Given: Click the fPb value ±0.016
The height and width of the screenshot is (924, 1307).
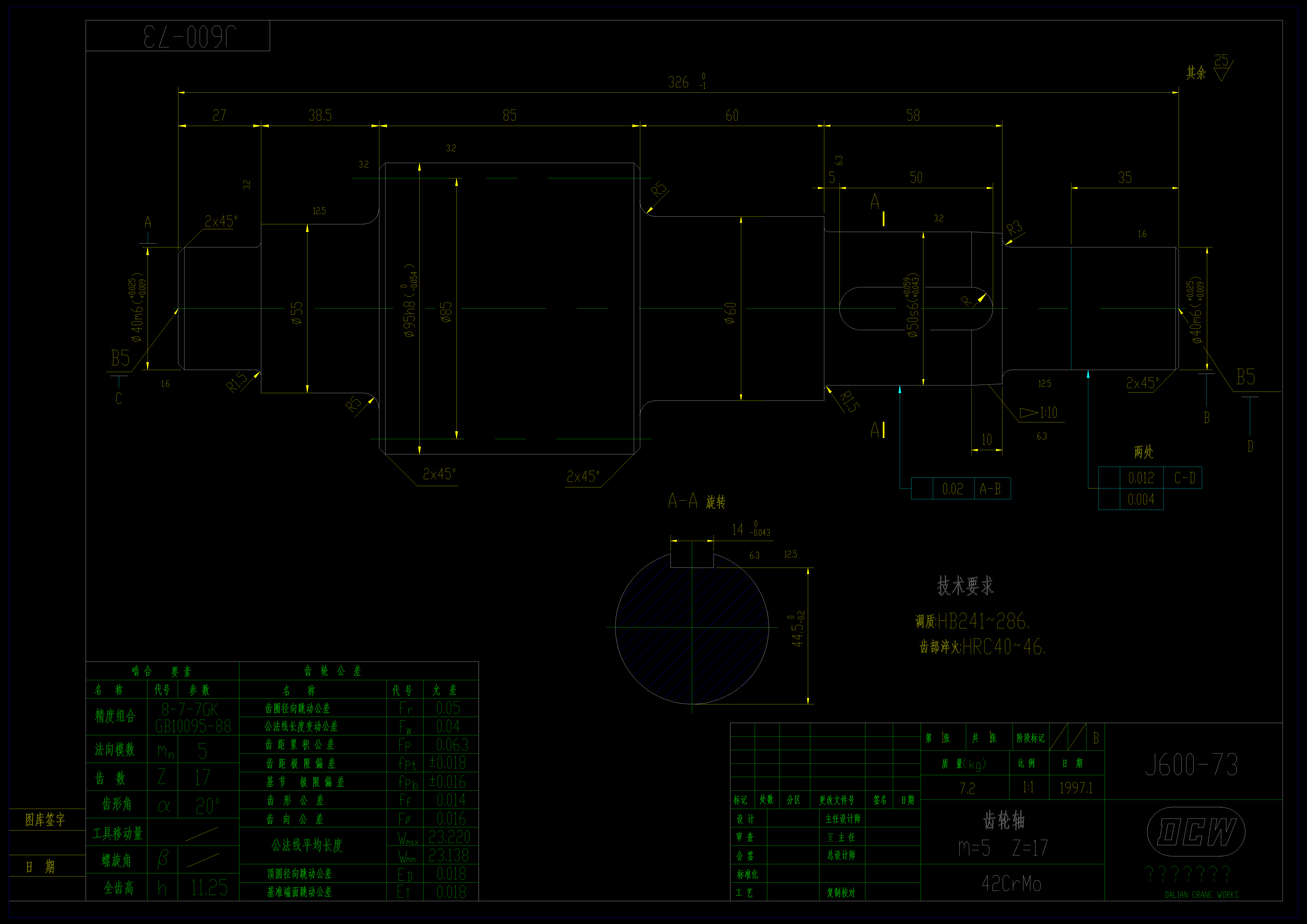Looking at the screenshot, I should (x=447, y=782).
